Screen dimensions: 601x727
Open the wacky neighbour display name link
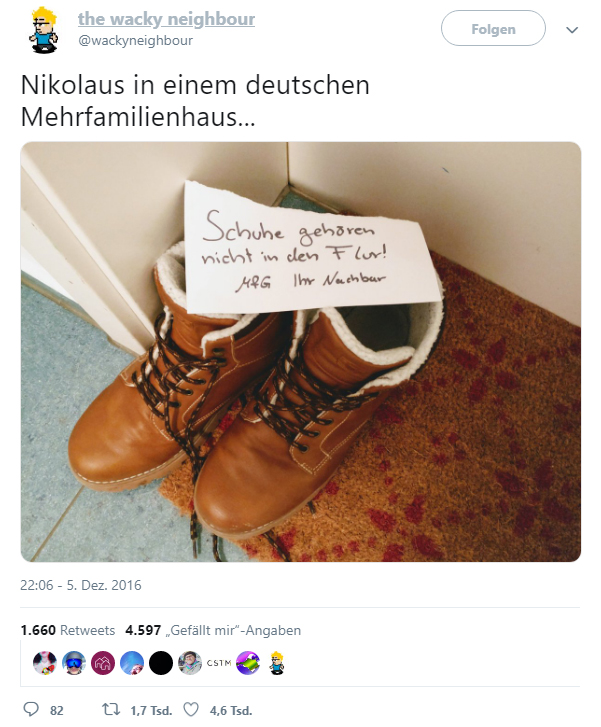(x=166, y=19)
